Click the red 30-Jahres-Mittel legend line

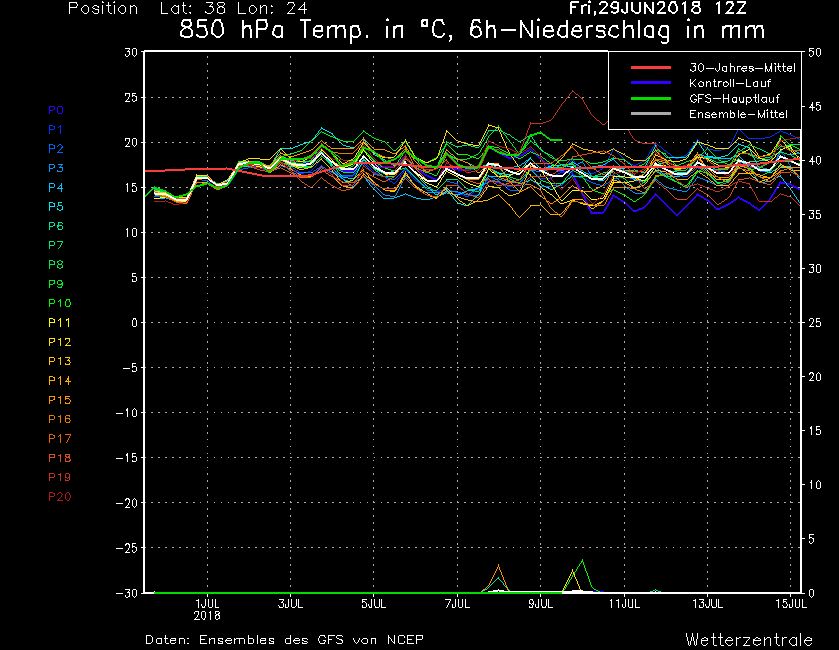pyautogui.click(x=651, y=67)
